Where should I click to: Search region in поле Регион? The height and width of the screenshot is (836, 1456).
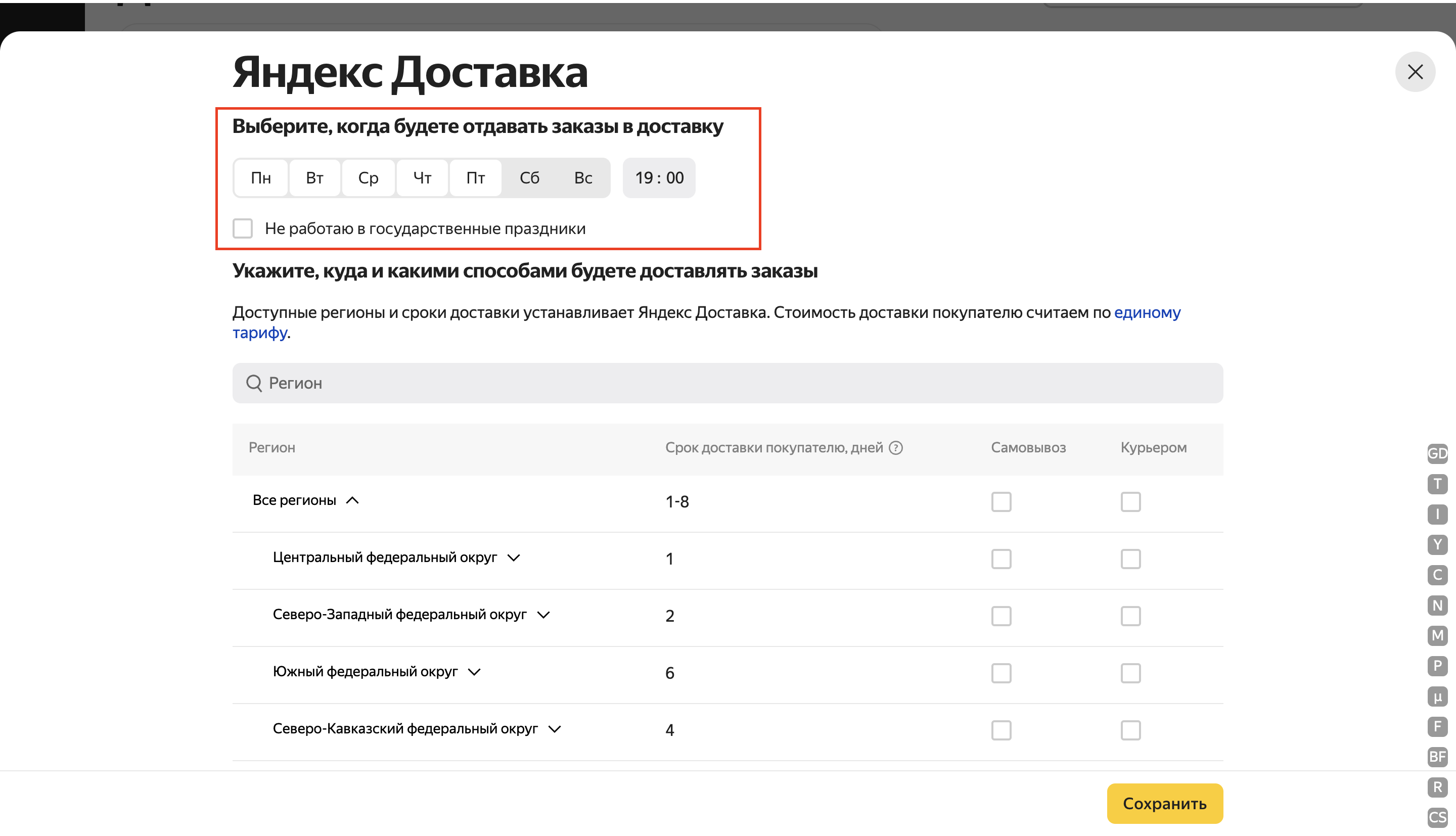tap(727, 383)
